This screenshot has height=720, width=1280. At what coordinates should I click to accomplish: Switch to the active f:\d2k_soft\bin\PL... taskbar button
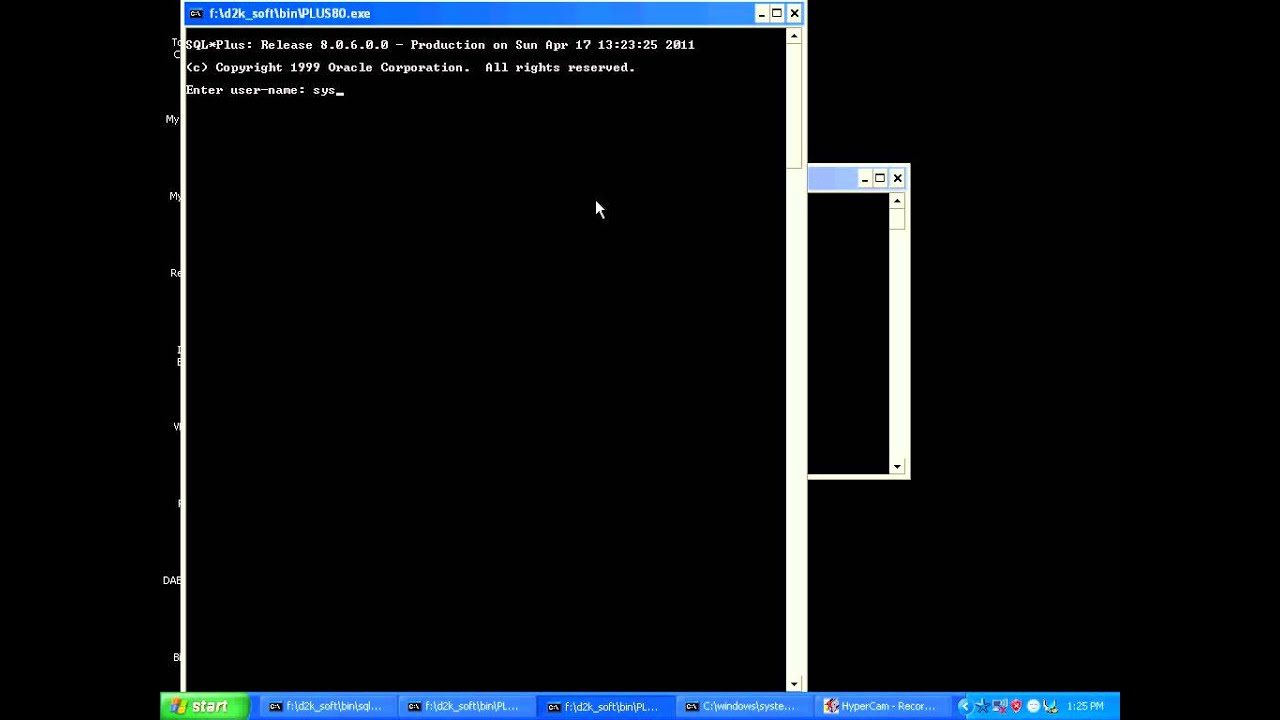point(605,706)
